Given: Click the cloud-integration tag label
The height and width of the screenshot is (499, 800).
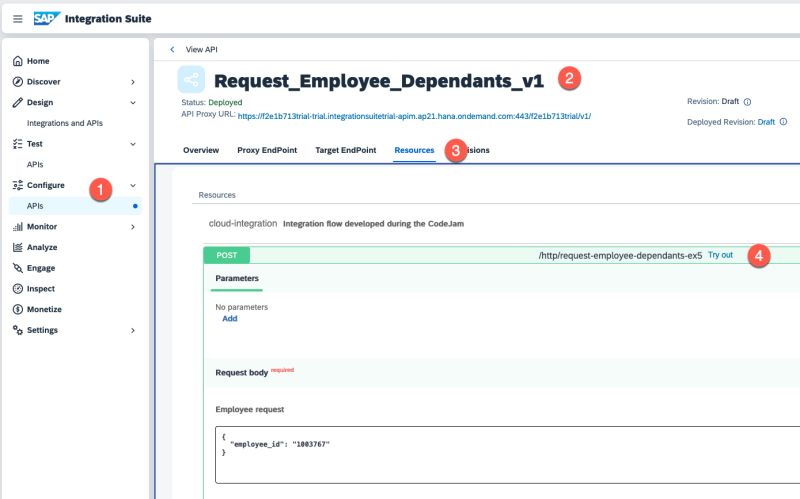Looking at the screenshot, I should click(243, 223).
